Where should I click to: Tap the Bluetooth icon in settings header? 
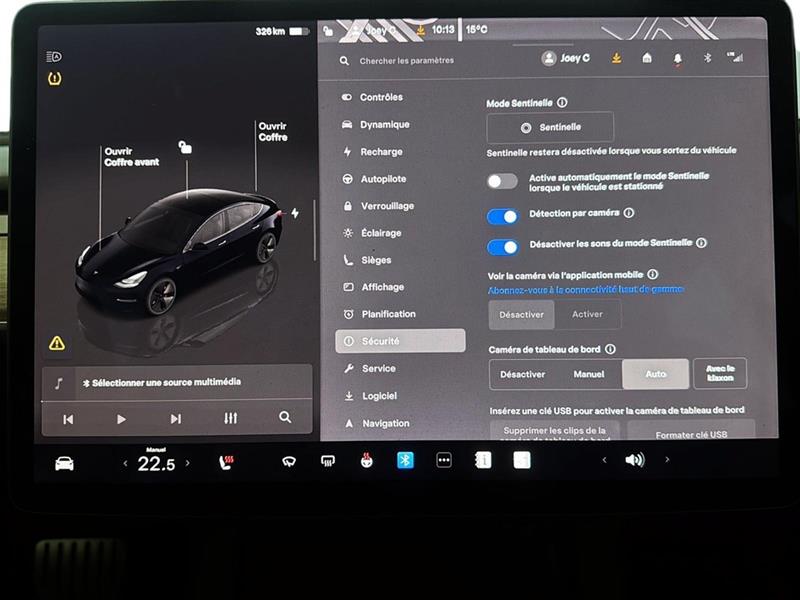click(x=707, y=58)
